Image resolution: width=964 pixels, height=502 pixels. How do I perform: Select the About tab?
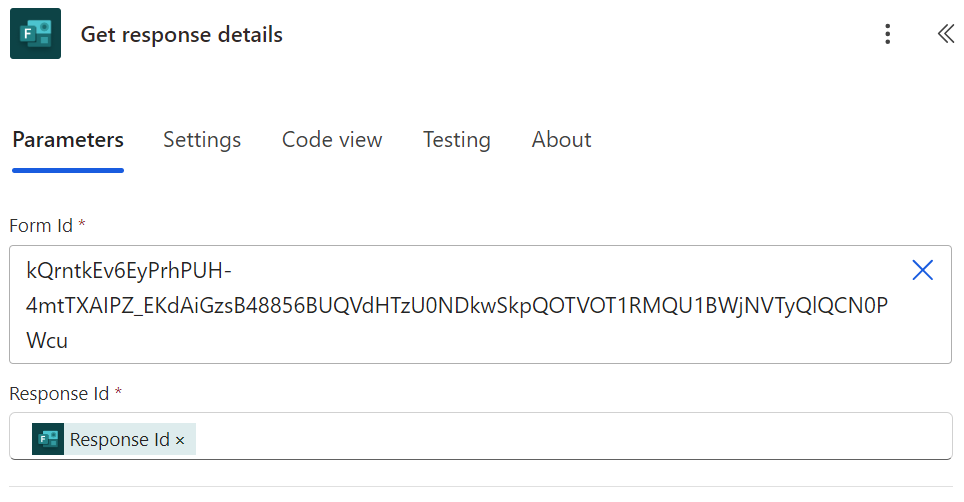click(x=561, y=140)
